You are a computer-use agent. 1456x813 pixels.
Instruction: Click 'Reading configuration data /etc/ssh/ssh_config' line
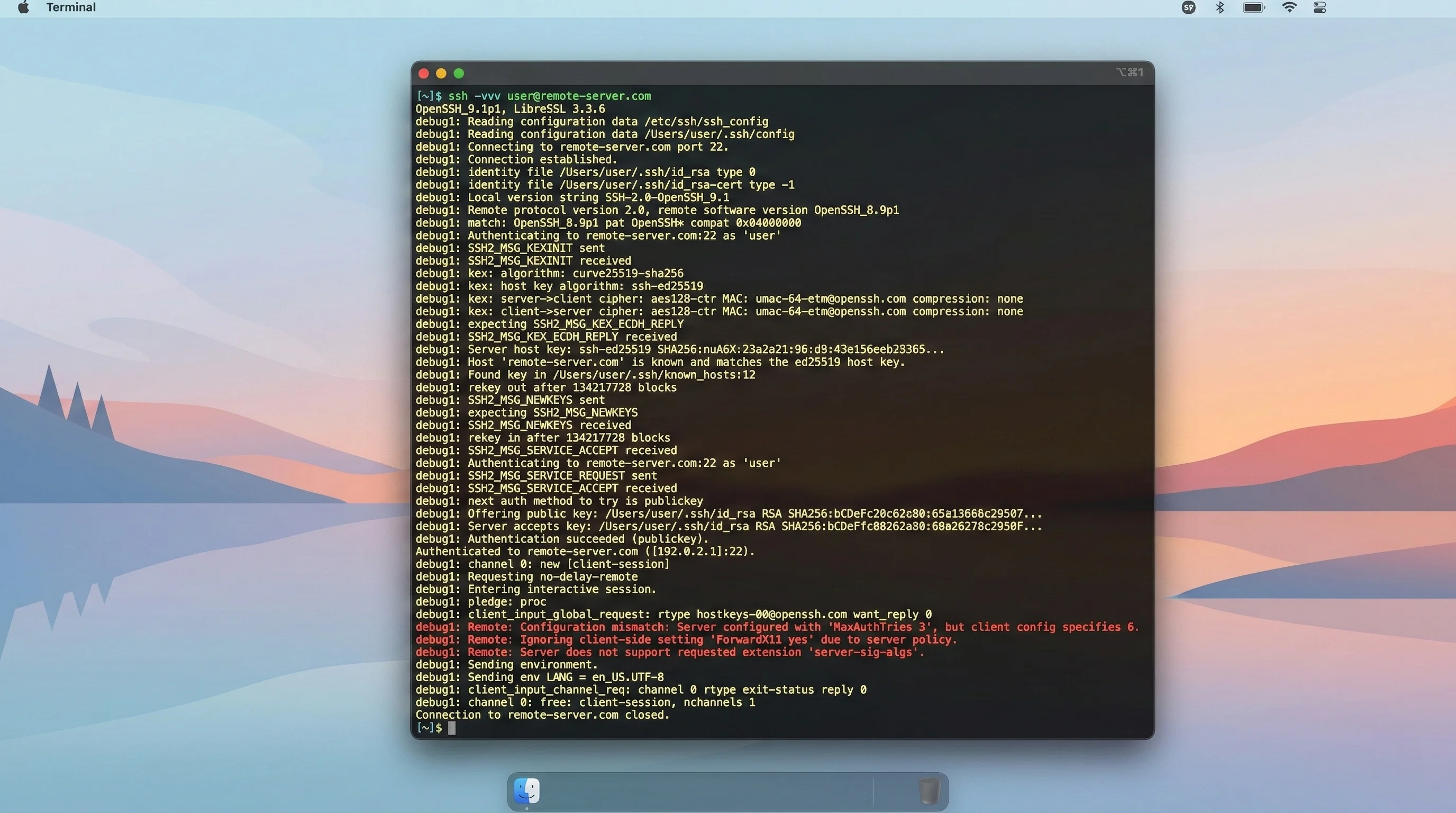click(592, 122)
